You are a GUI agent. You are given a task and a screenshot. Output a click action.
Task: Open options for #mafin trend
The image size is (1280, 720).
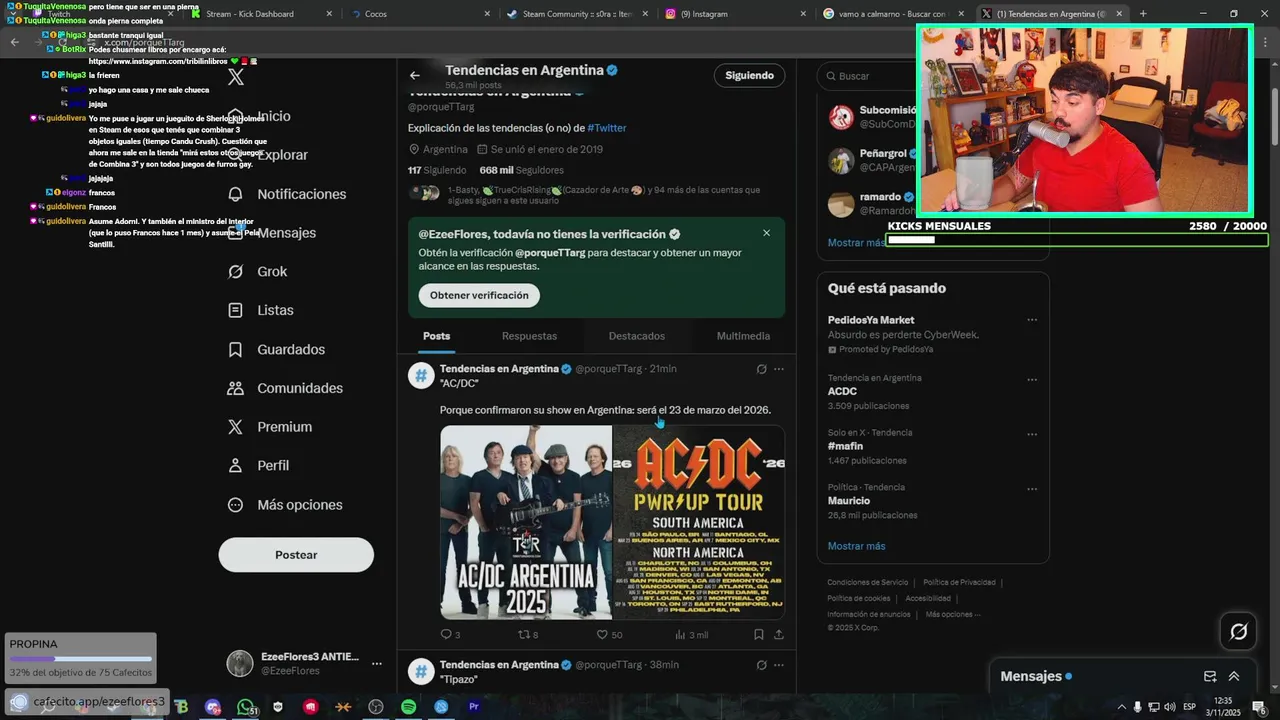1032,434
